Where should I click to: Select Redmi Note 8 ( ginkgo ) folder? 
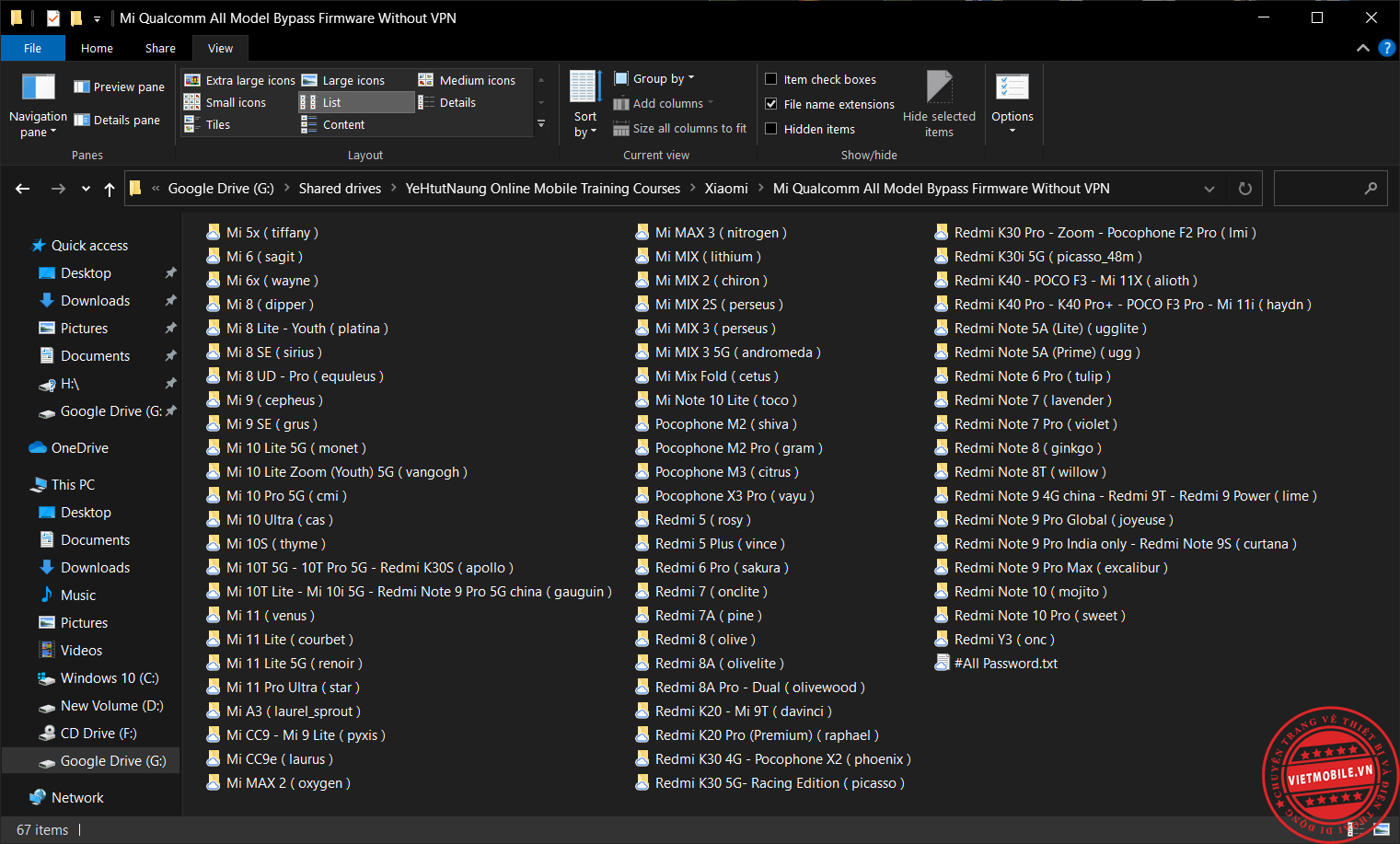point(1018,448)
